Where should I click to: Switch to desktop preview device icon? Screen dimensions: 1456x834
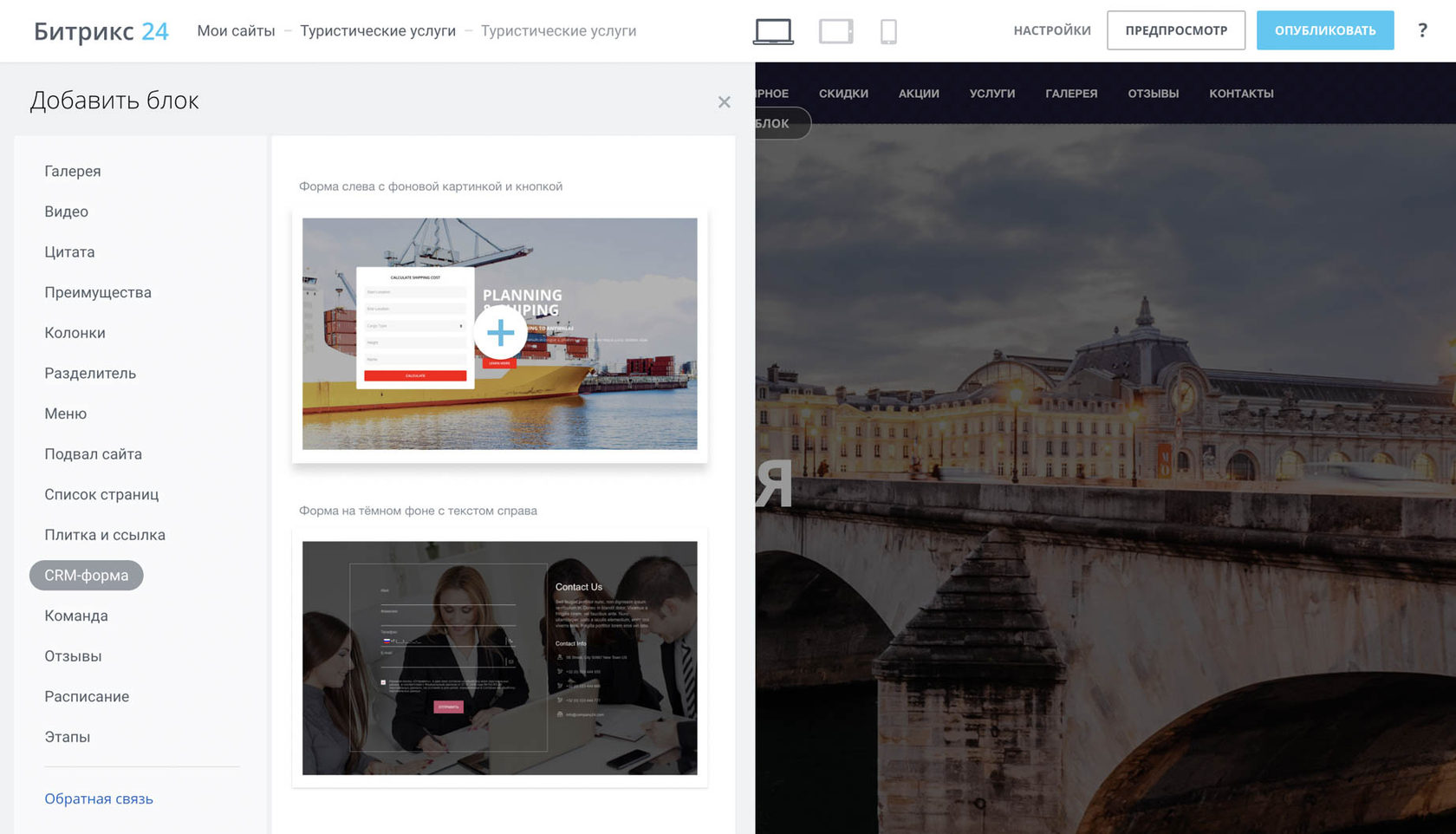pos(773,31)
